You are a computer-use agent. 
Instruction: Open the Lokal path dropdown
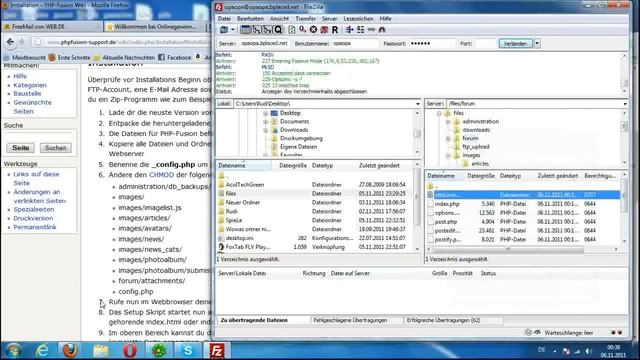(x=418, y=104)
